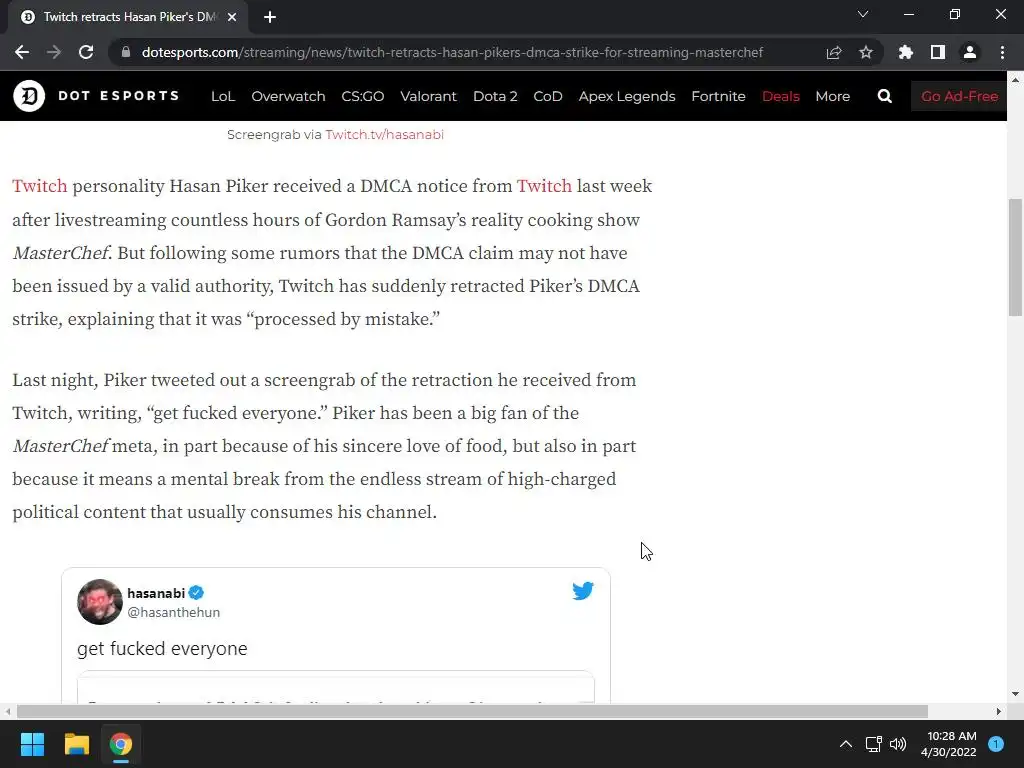Open Chrome's three-dot menu
This screenshot has height=768, width=1024.
[1002, 52]
